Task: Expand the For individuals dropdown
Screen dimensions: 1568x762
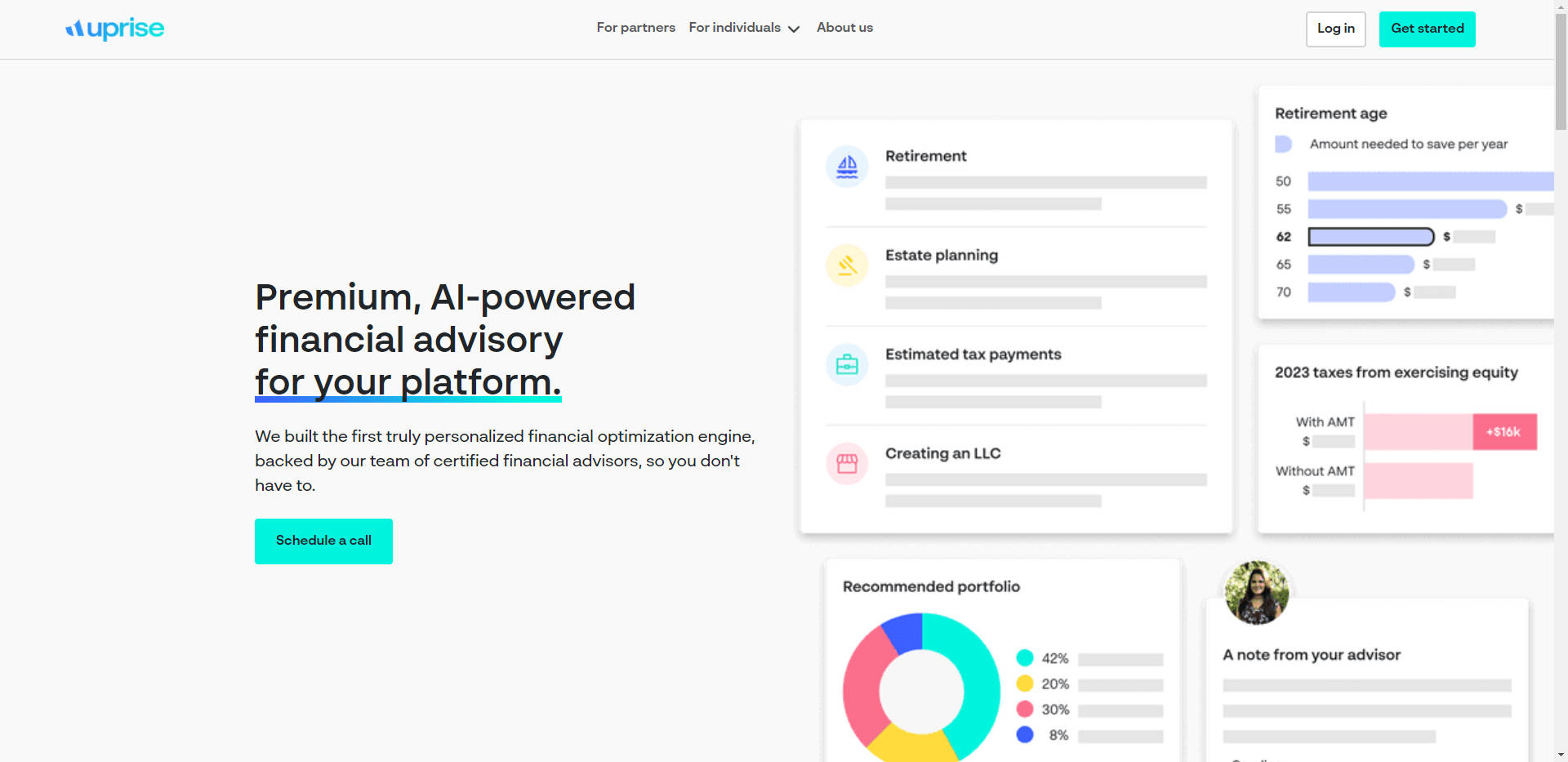Action: [735, 28]
